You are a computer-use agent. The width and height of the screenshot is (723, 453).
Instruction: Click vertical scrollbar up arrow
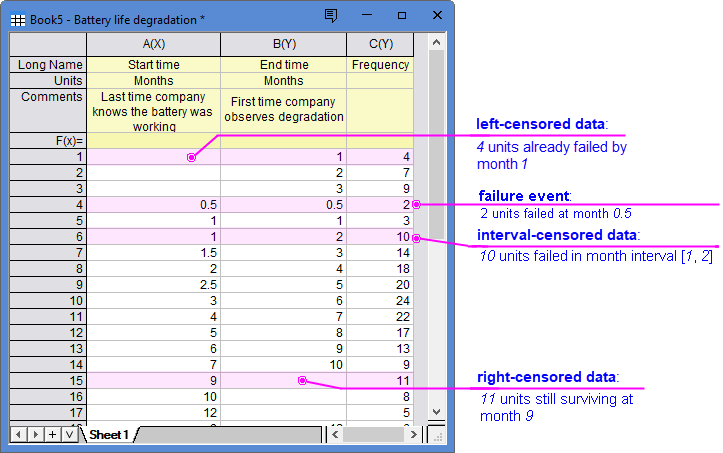437,42
